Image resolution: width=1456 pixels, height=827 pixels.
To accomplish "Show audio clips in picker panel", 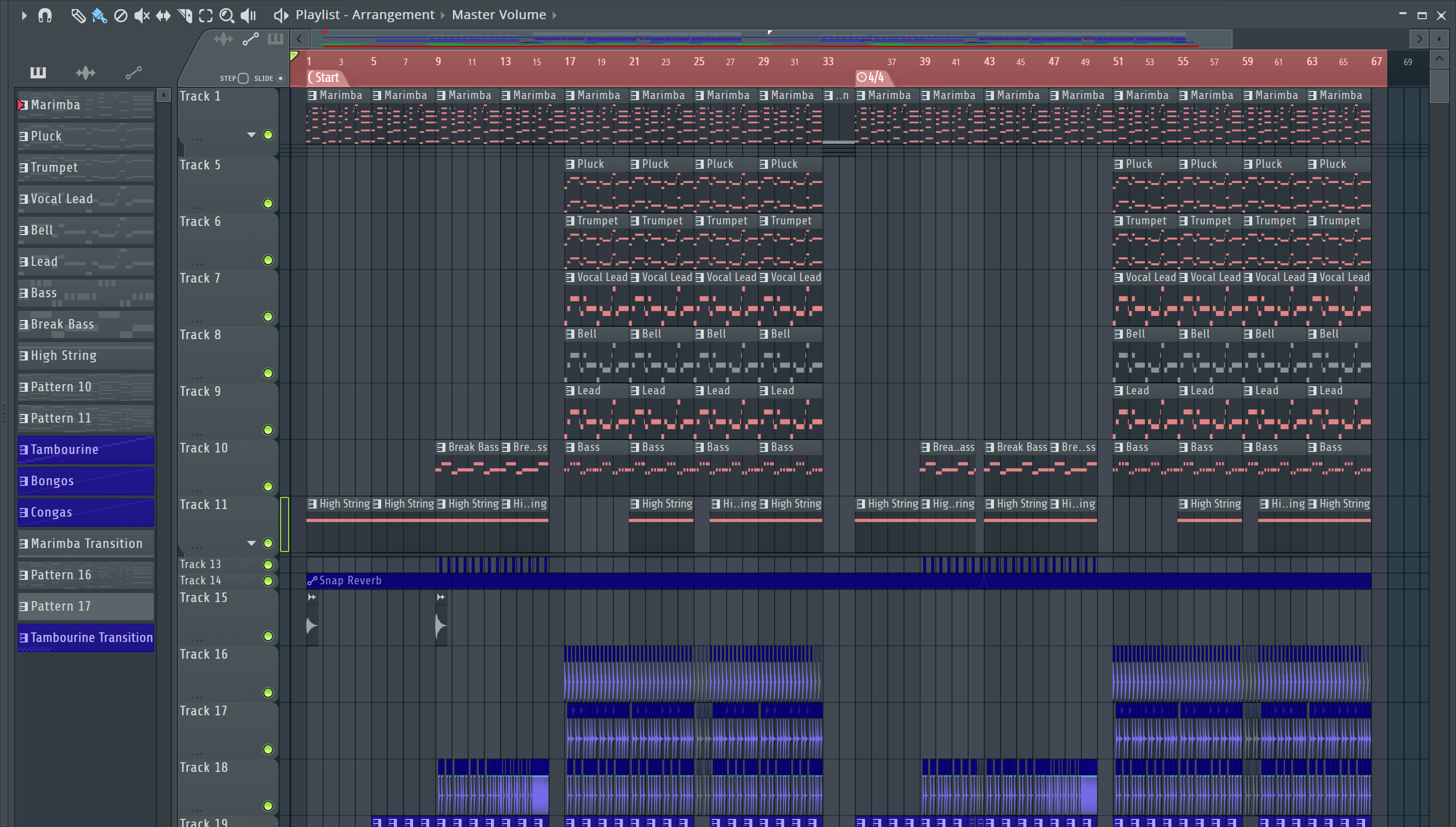I will [x=86, y=72].
